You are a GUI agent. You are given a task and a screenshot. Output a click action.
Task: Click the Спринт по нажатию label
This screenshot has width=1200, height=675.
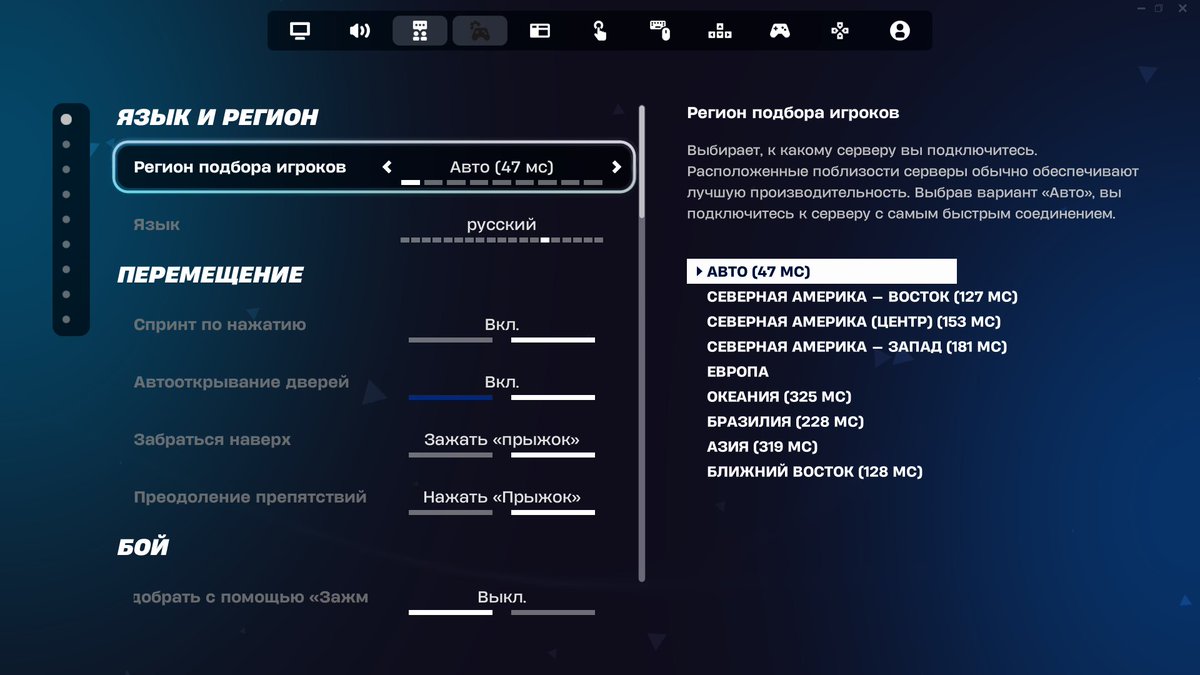(220, 325)
